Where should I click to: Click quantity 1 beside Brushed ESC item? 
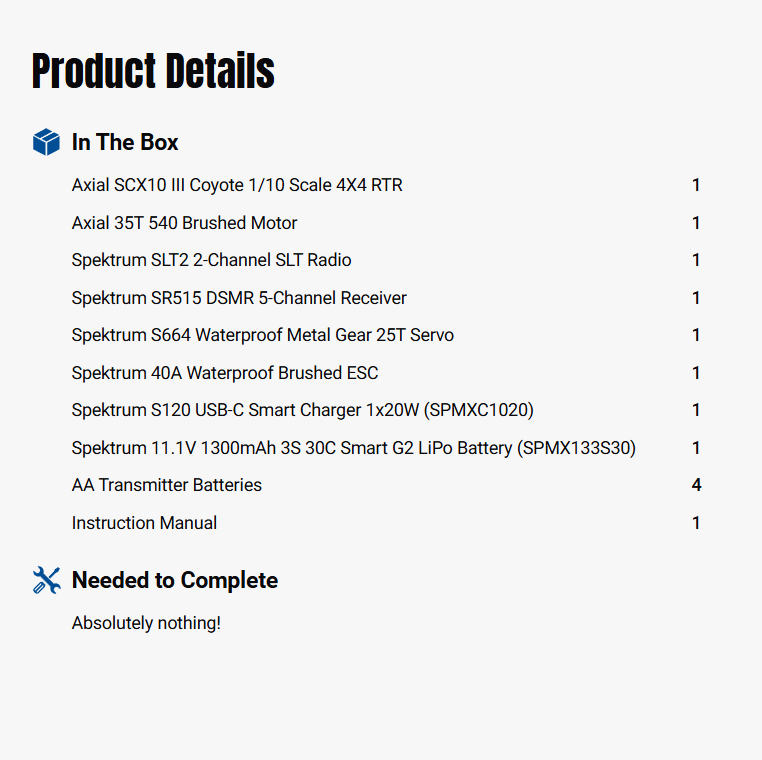pyautogui.click(x=696, y=373)
